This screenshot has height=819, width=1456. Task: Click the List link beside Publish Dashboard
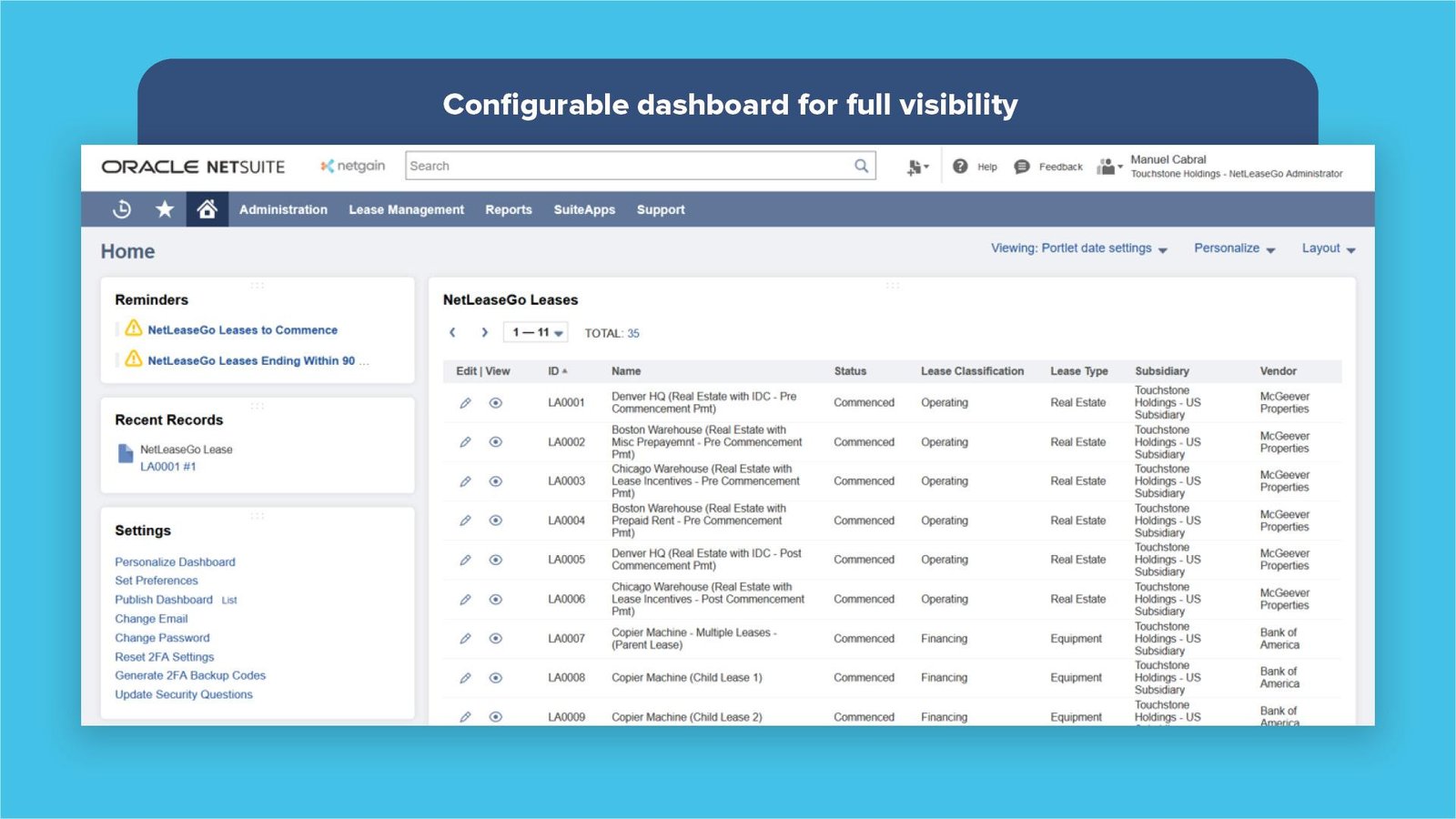pyautogui.click(x=229, y=601)
